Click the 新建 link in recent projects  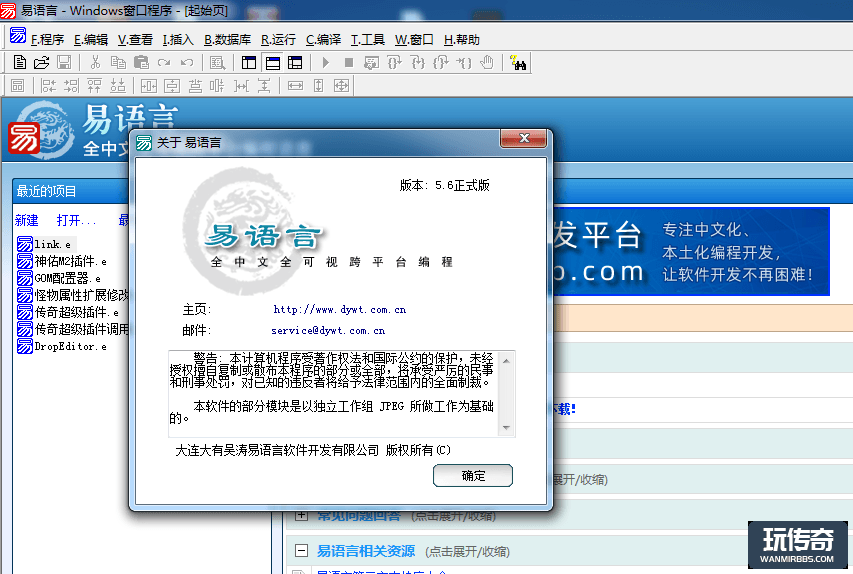tap(27, 220)
